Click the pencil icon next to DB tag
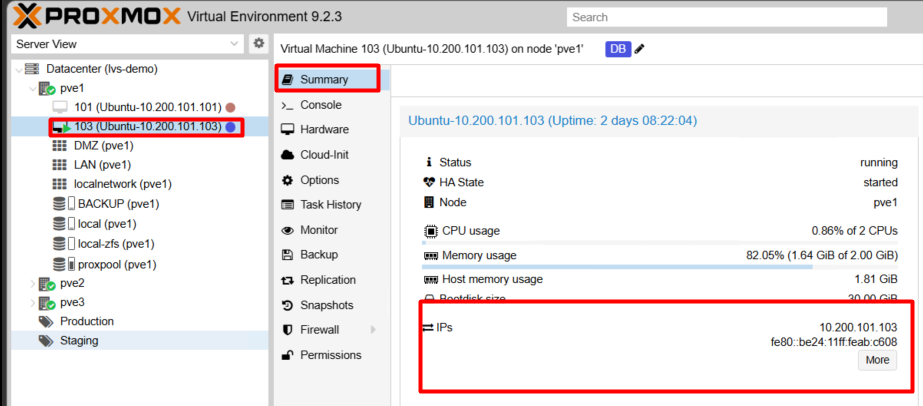Image resolution: width=923 pixels, height=406 pixels. [x=639, y=49]
